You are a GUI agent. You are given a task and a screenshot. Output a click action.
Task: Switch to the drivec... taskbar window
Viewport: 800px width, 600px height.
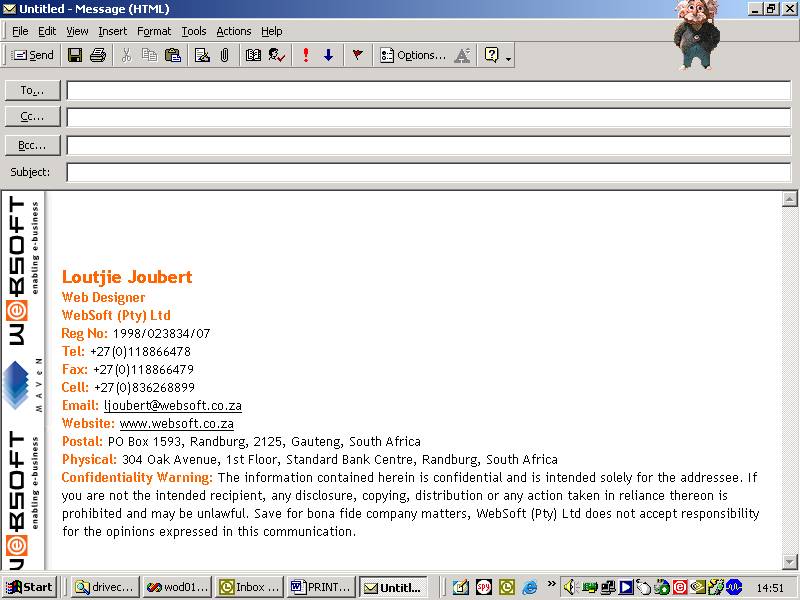pyautogui.click(x=105, y=587)
